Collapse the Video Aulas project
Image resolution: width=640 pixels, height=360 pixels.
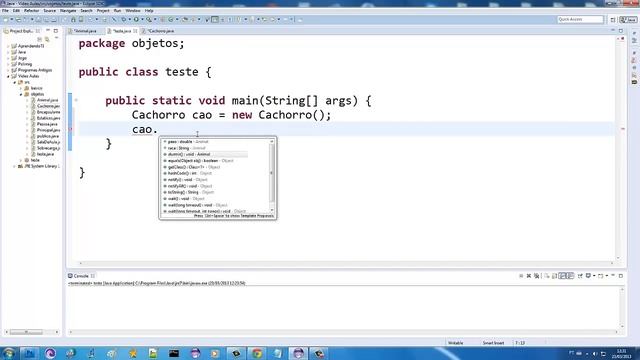coord(8,76)
